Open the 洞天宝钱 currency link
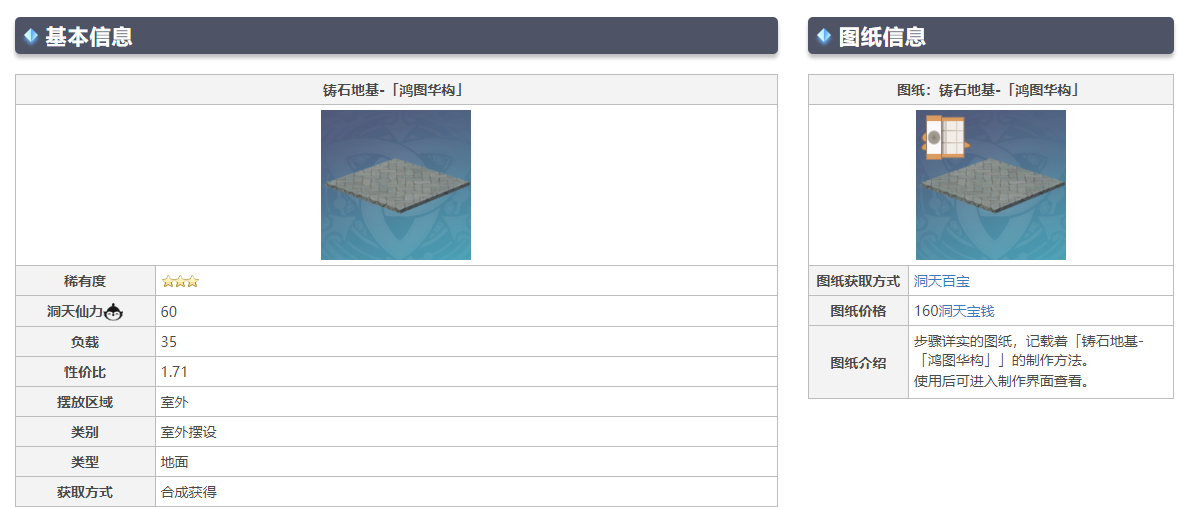The height and width of the screenshot is (507, 1179). [x=967, y=311]
